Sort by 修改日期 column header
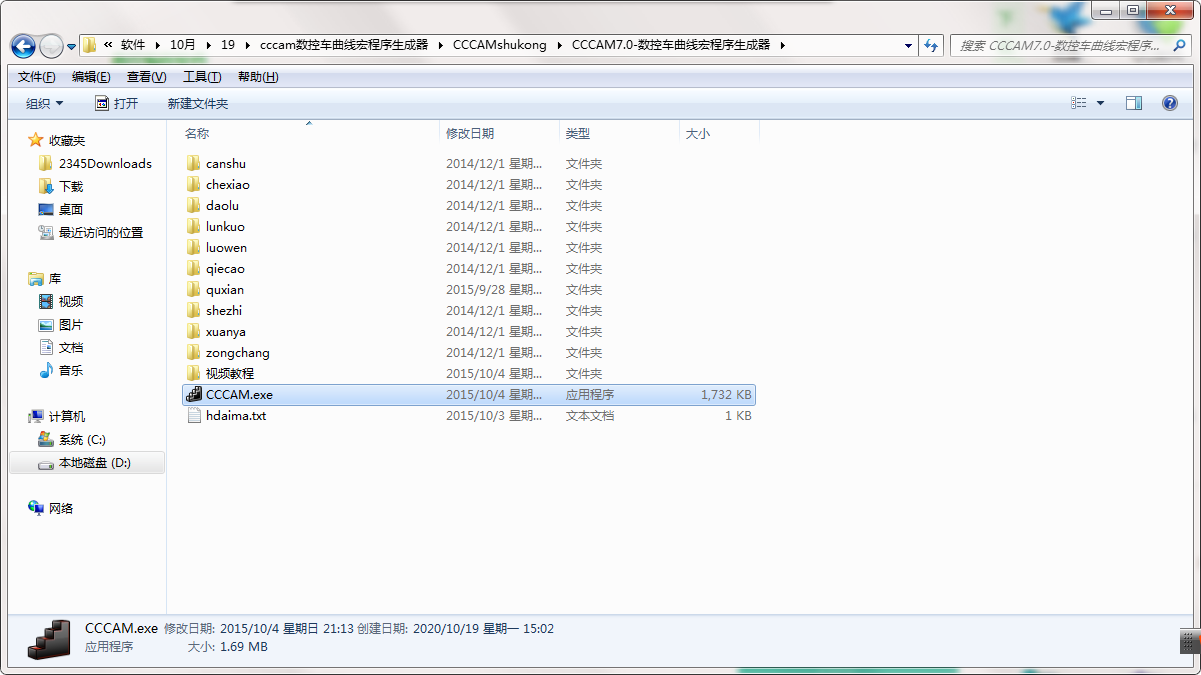The height and width of the screenshot is (675, 1201). 470,133
